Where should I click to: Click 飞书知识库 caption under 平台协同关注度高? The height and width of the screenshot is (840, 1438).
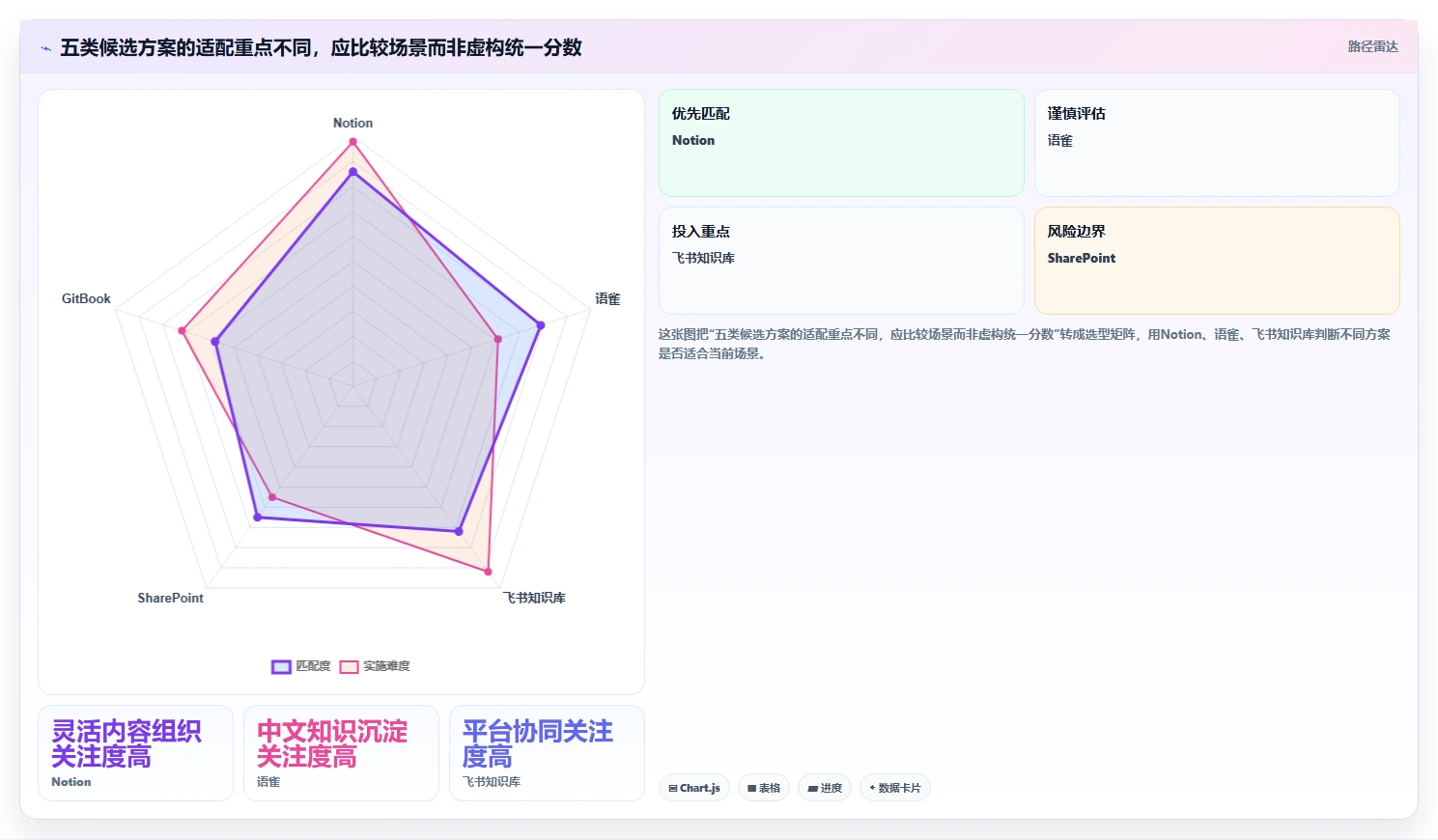click(492, 782)
